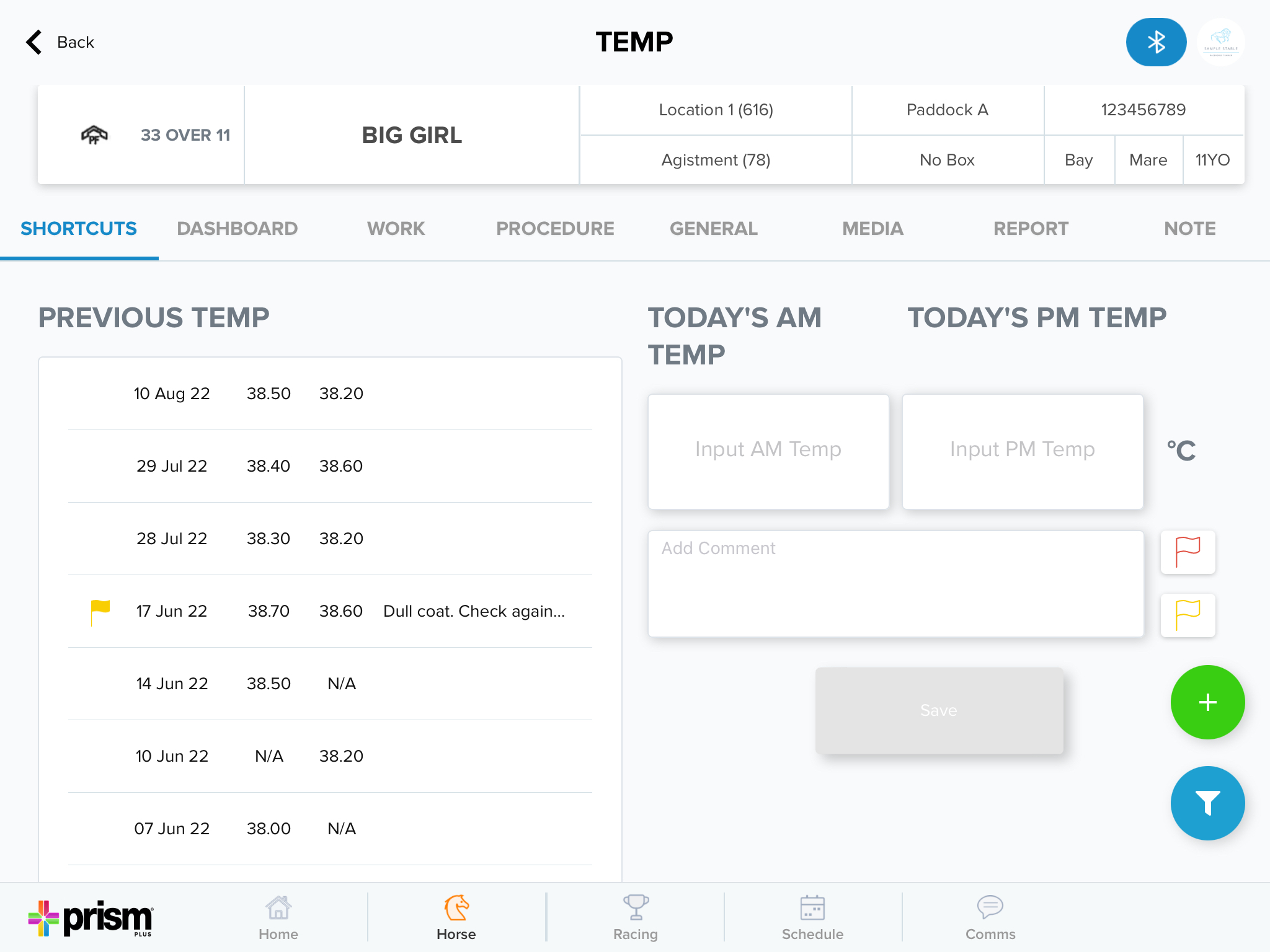This screenshot has width=1270, height=952.
Task: Focus the Add Comment text box
Action: click(895, 583)
